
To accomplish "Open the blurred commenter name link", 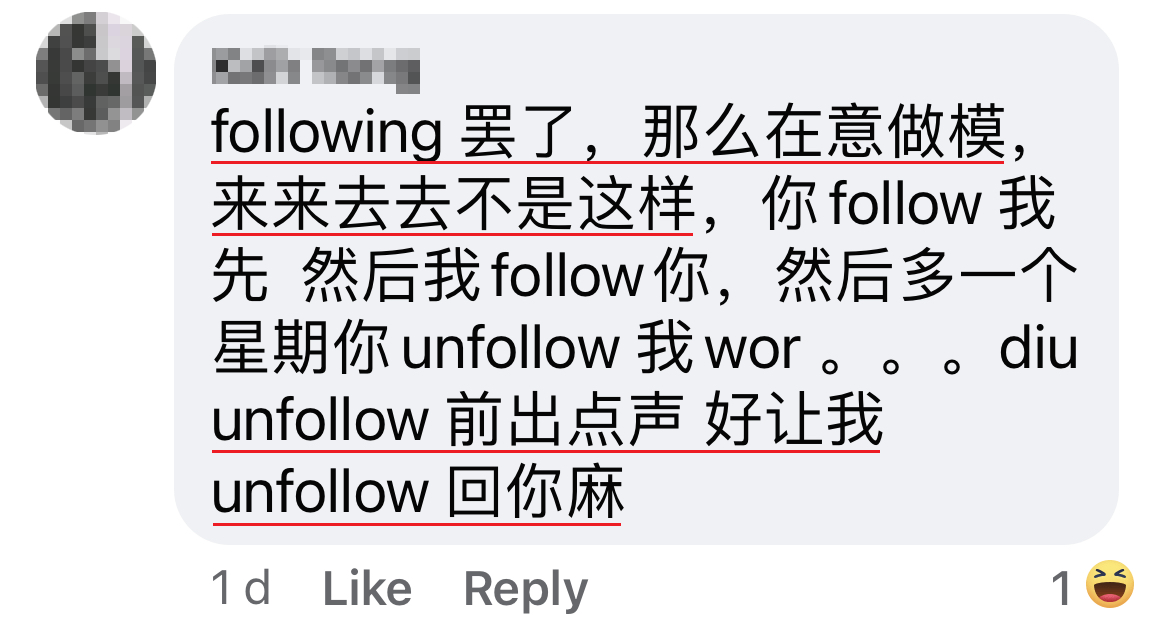I will tap(316, 69).
